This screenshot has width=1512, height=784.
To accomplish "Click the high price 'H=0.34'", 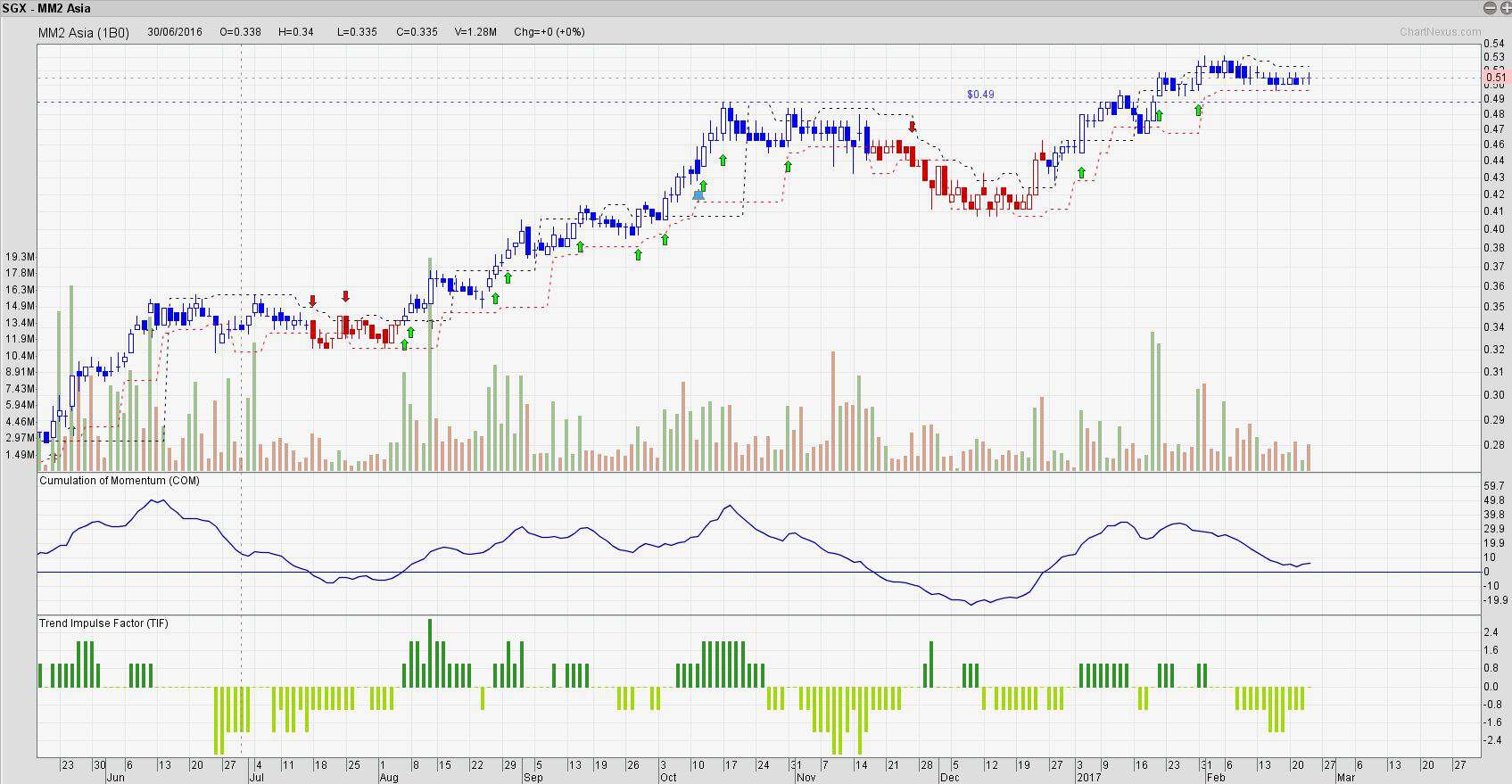I will click(x=296, y=32).
